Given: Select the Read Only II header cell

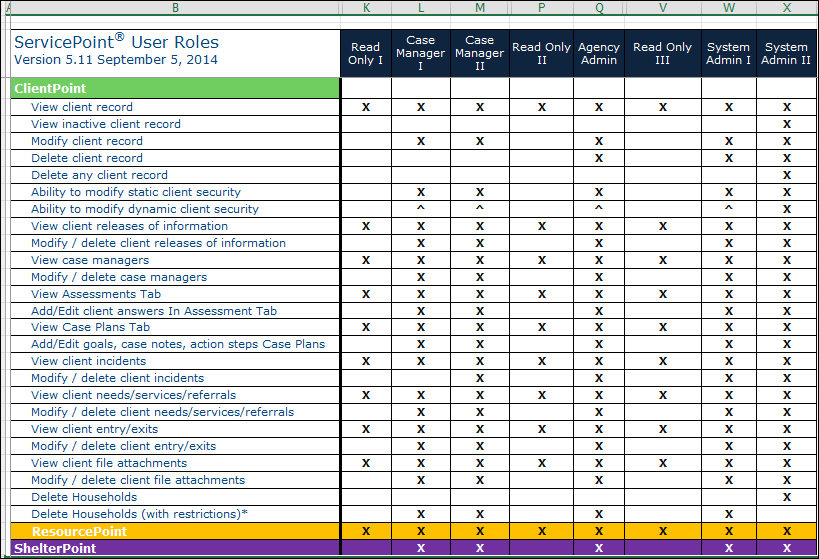Looking at the screenshot, I should (x=542, y=53).
